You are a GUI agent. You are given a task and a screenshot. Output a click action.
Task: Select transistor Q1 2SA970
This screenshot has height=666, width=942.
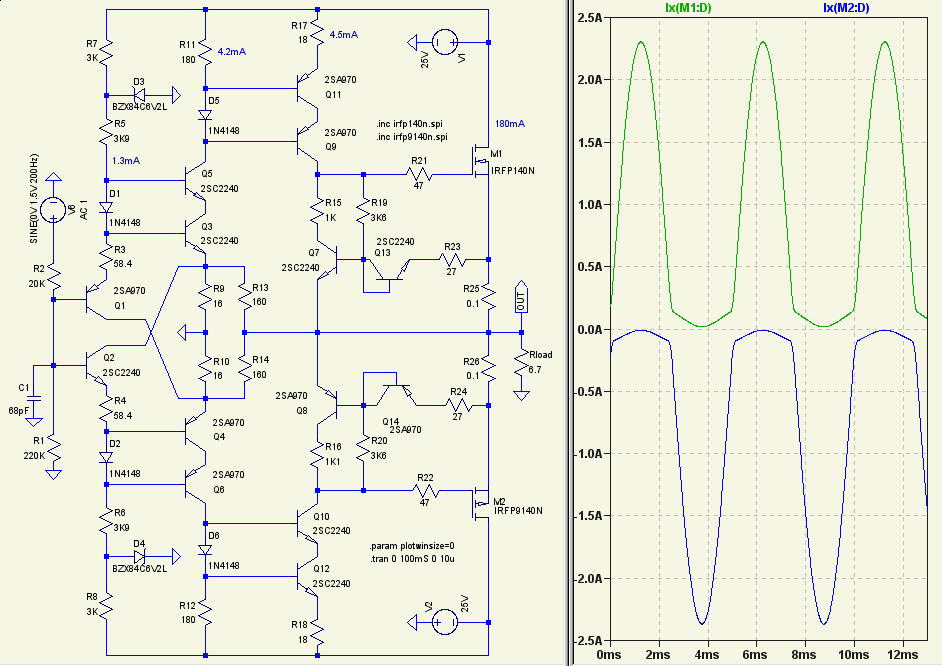[x=96, y=298]
